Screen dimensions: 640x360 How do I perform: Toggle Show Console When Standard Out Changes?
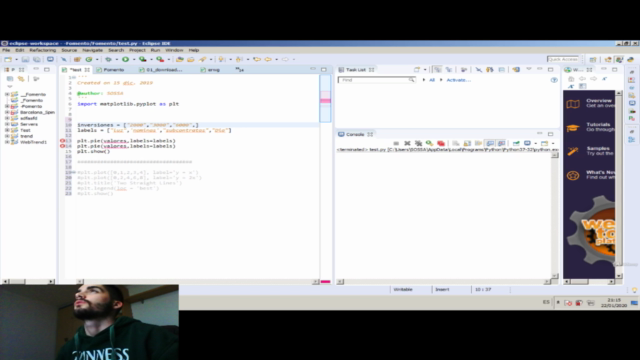click(x=490, y=143)
